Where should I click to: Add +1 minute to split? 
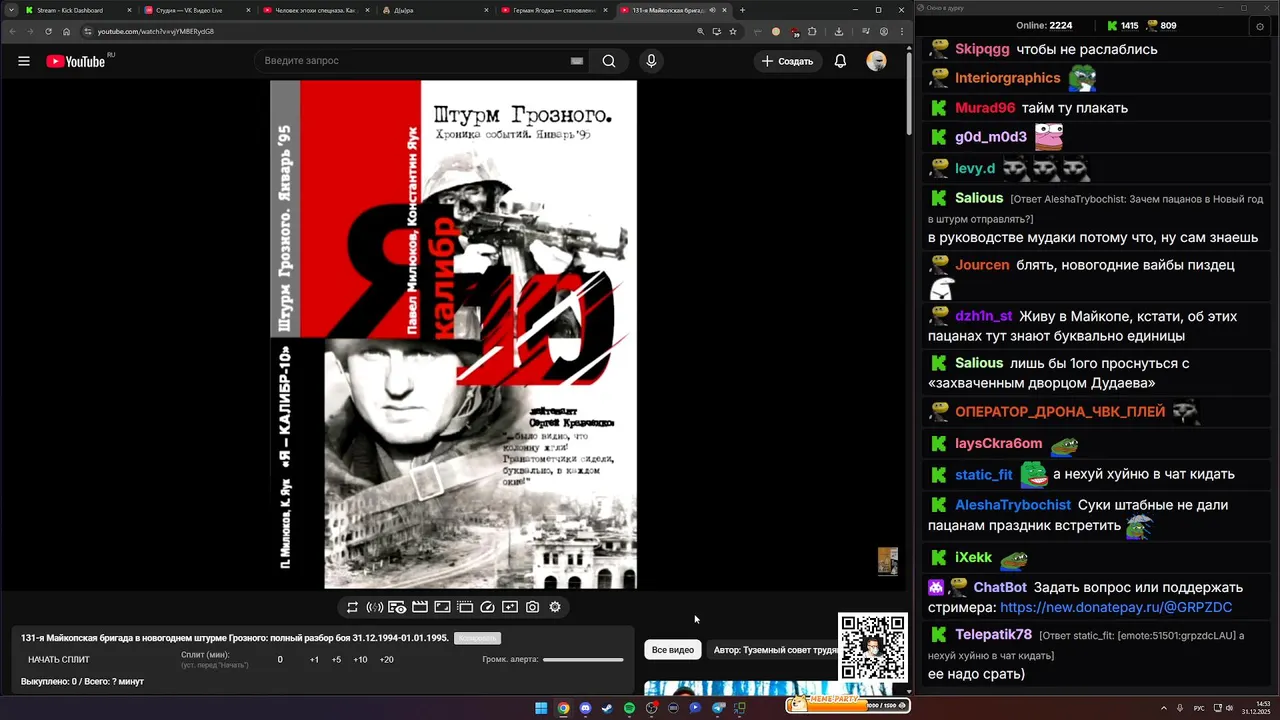coord(314,660)
